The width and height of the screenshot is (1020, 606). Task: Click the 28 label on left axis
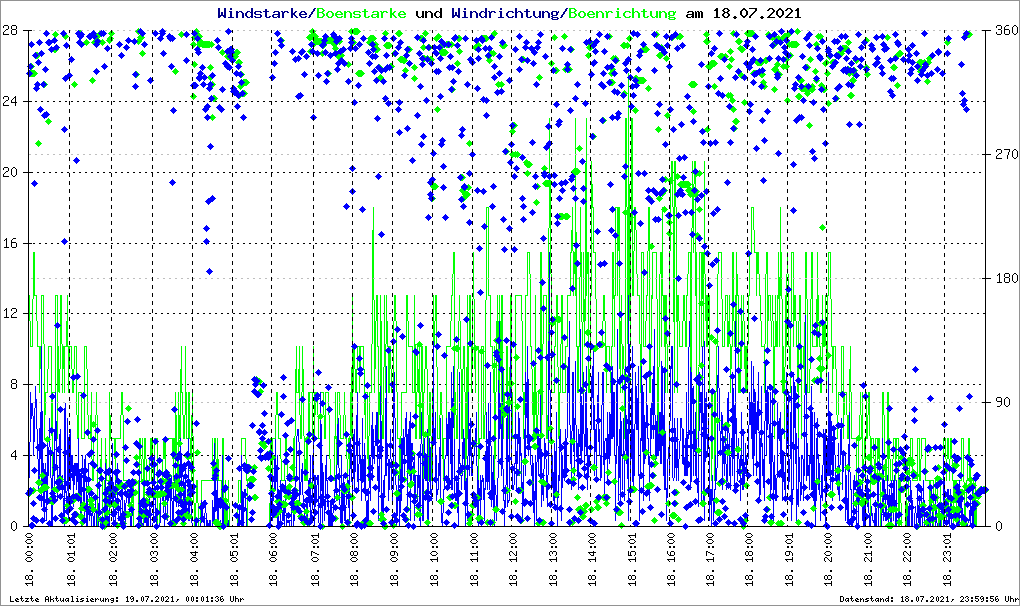(x=13, y=30)
